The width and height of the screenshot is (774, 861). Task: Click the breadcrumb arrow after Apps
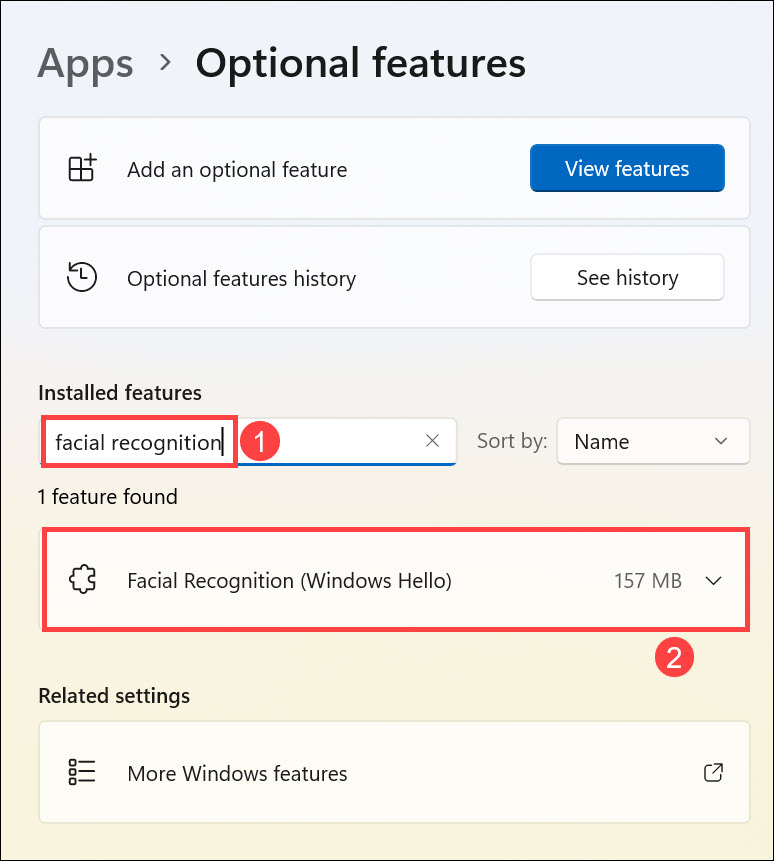click(165, 64)
